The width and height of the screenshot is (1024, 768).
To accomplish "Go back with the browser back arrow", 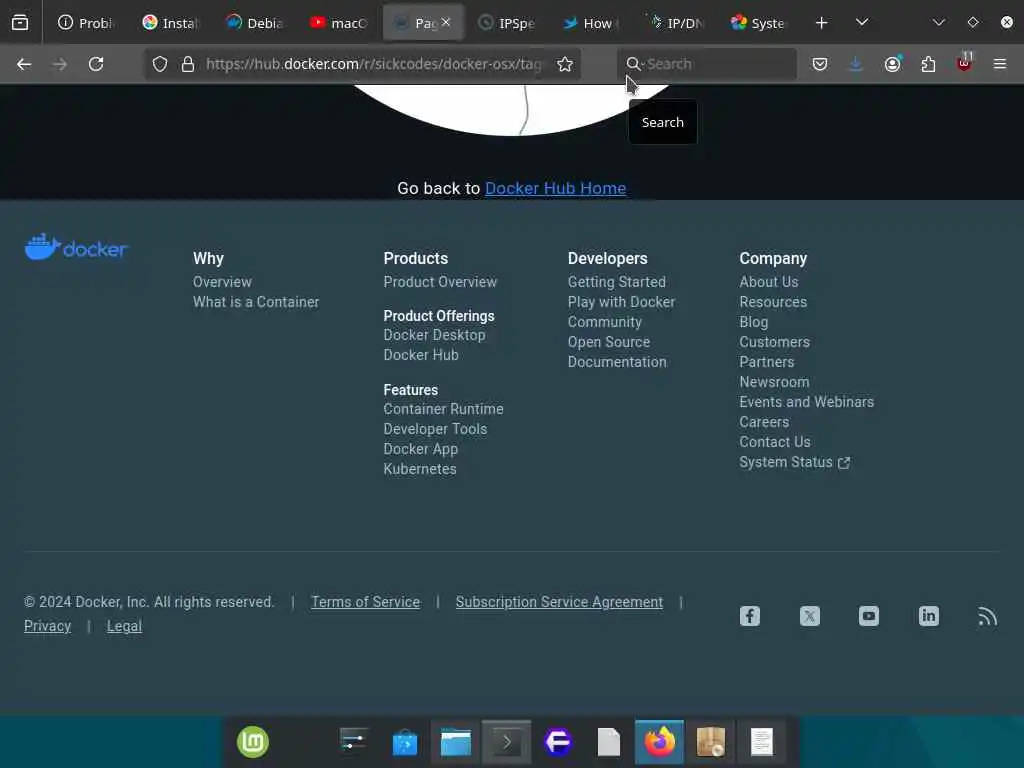I will coord(24,64).
